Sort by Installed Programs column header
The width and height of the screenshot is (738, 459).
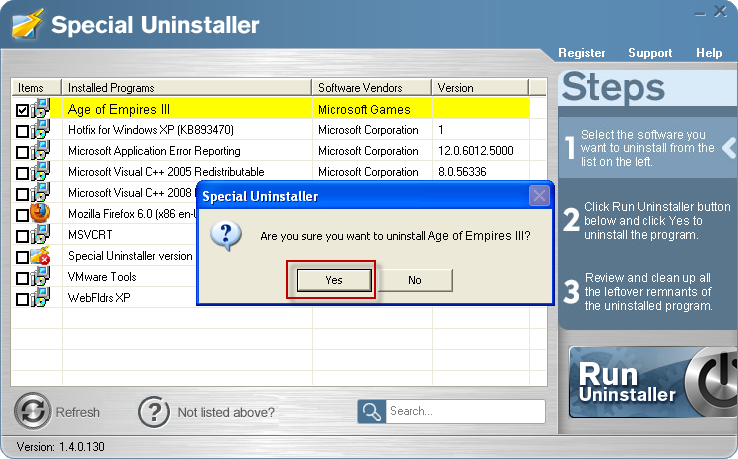tap(186, 88)
